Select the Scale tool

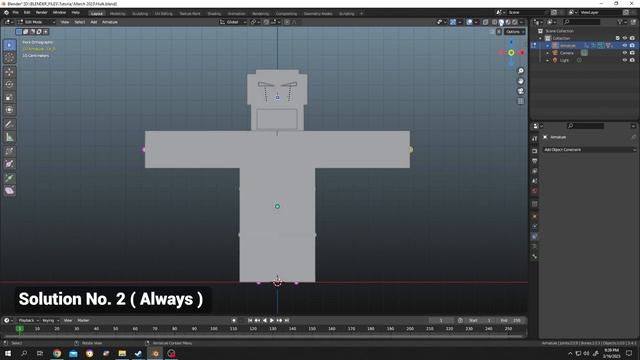(9, 97)
